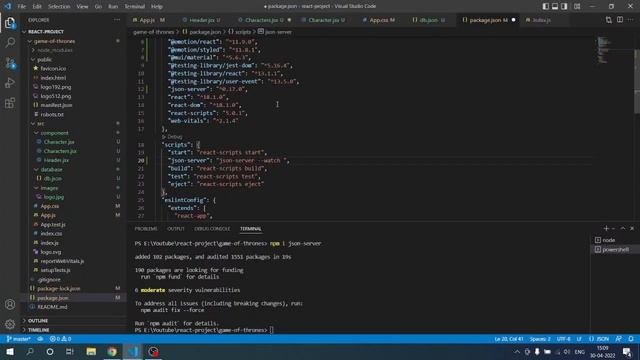Click the UTF-8 encoding indicator
The height and width of the screenshot is (360, 640).
tap(563, 339)
